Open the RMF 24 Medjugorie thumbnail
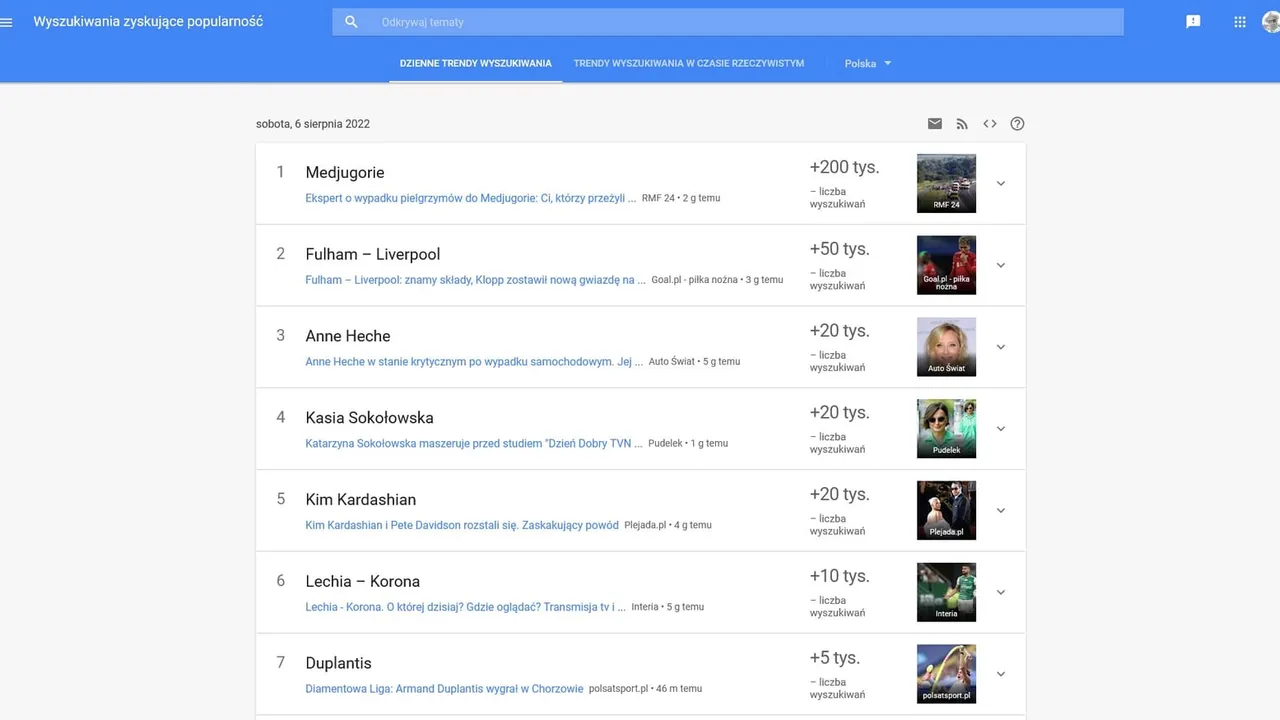Screen dimensions: 1280x720 click(x=946, y=183)
